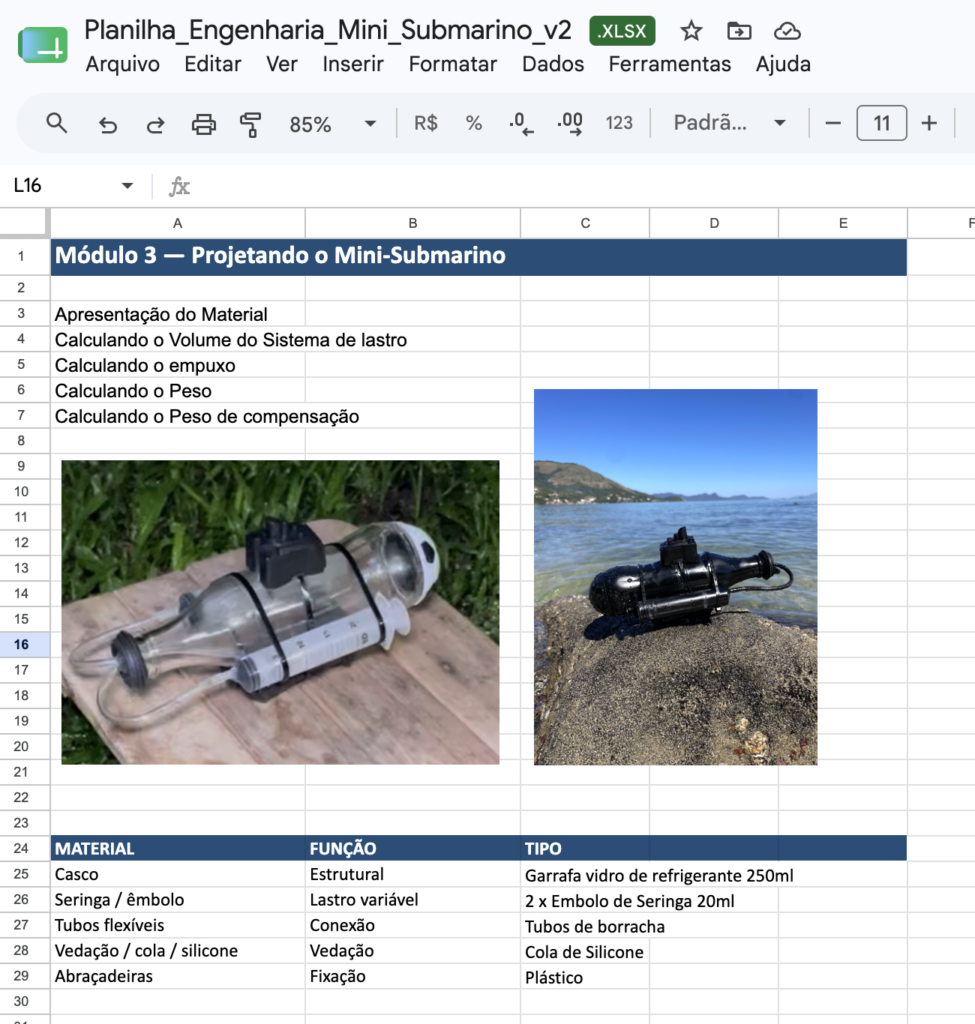
Task: Format as currency with R$ button
Action: (x=426, y=123)
